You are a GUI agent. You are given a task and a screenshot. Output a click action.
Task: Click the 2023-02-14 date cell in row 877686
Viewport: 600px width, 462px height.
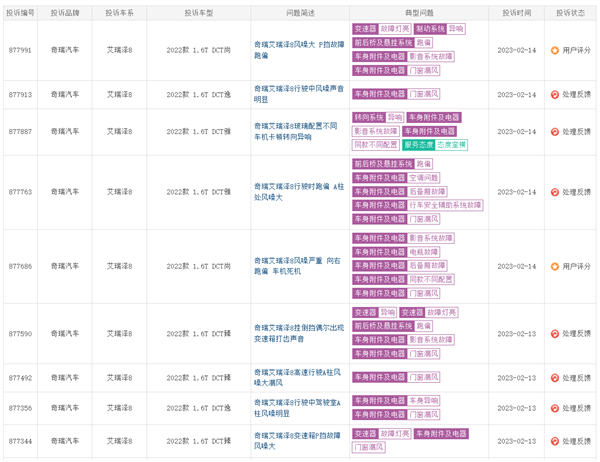coord(517,266)
